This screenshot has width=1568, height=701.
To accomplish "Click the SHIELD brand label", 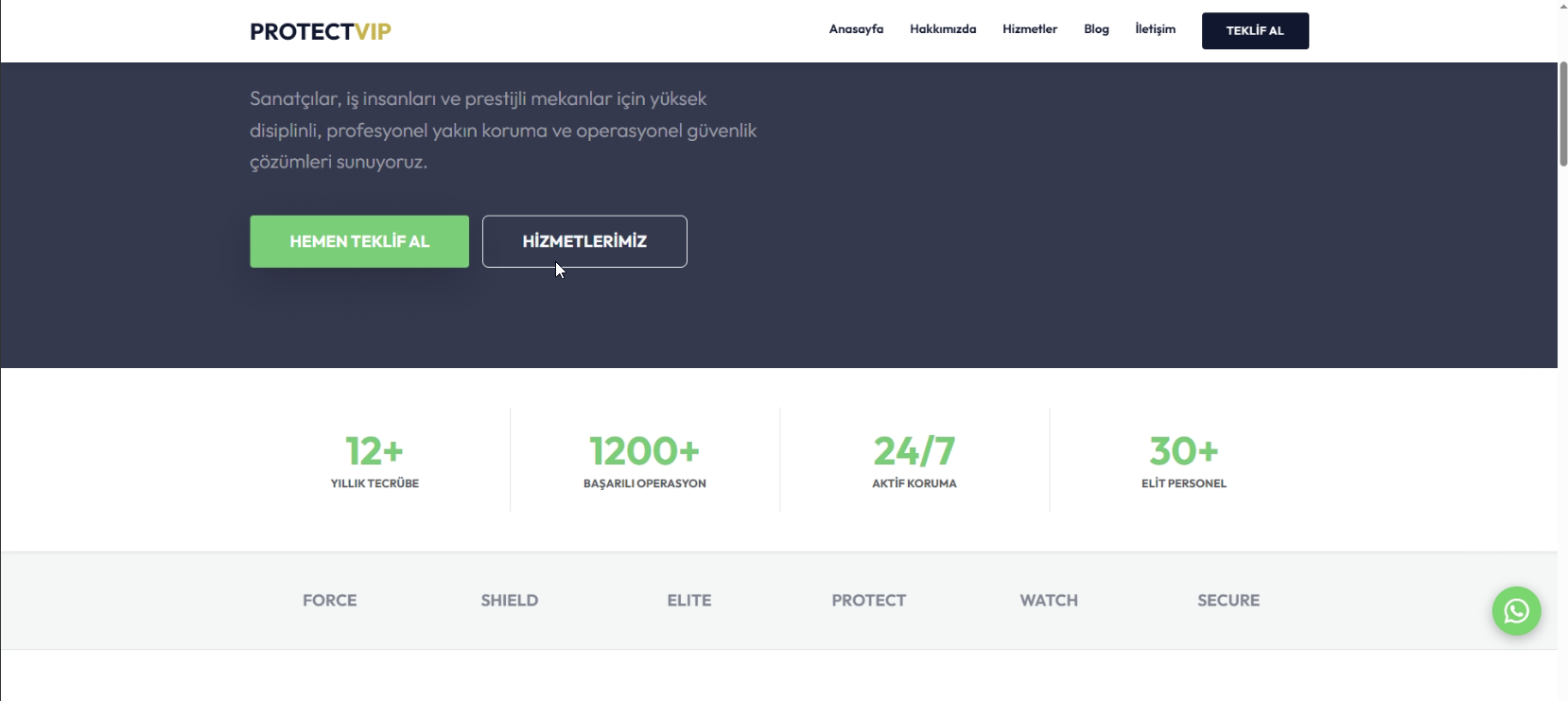I will click(510, 601).
